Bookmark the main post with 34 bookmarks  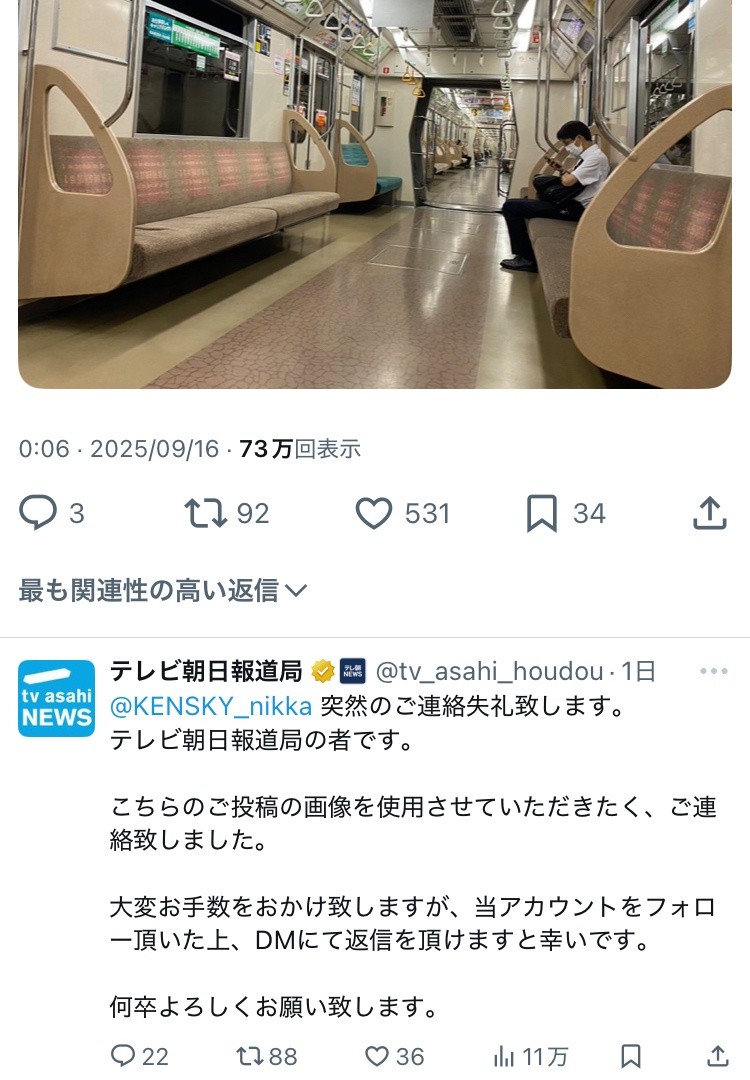(x=566, y=513)
